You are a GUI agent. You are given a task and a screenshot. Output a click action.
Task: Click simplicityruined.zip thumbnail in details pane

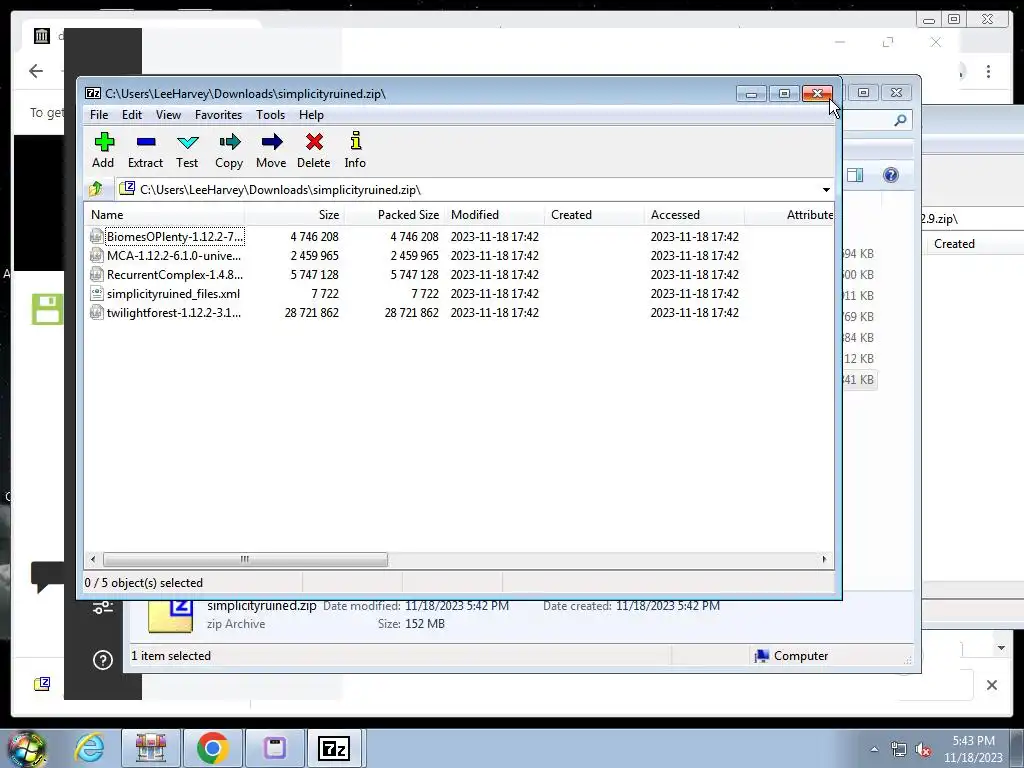[171, 615]
